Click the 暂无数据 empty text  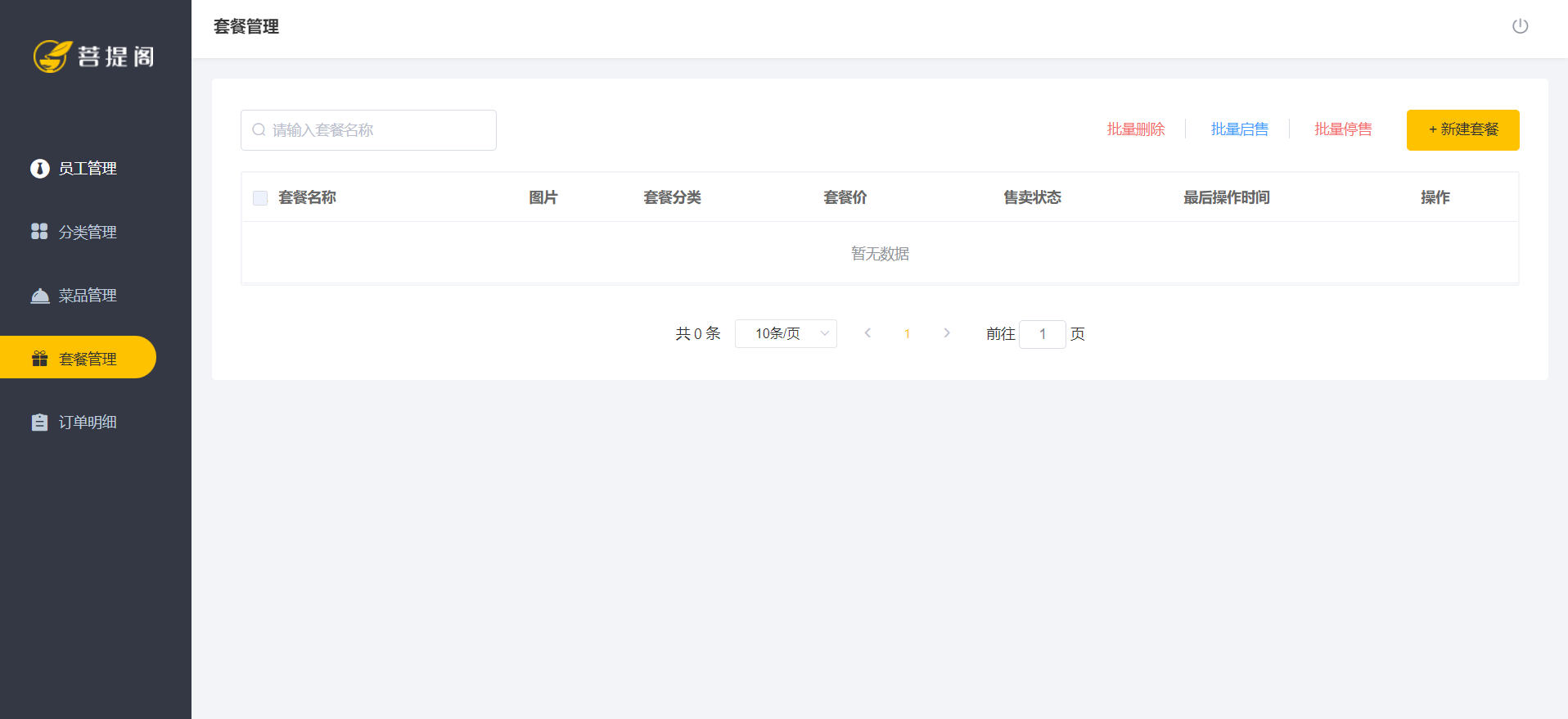click(x=880, y=254)
